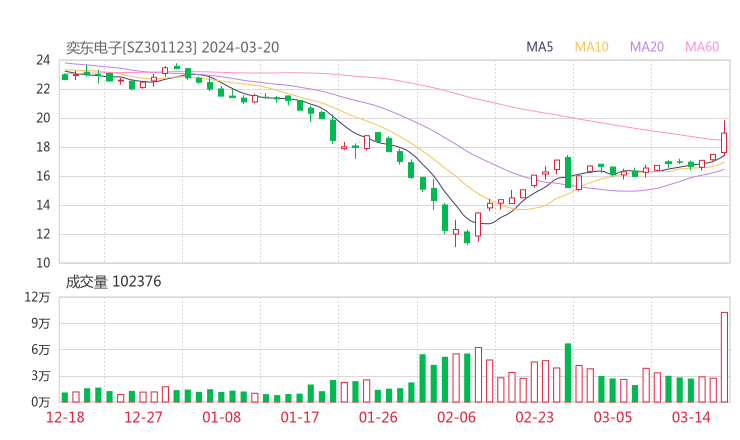Click the 9万 volume axis label
Viewport: 740px width, 440px height.
[x=41, y=323]
